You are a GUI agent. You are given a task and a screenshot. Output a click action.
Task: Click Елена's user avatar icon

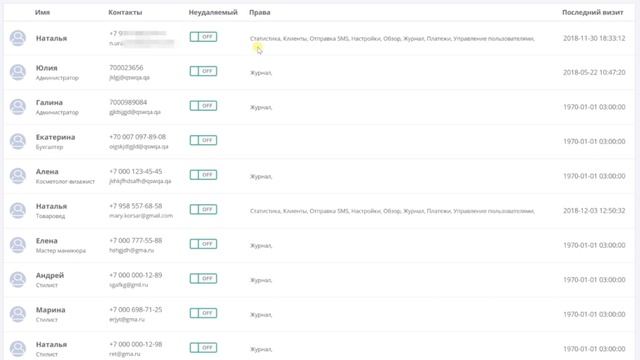[x=18, y=245]
